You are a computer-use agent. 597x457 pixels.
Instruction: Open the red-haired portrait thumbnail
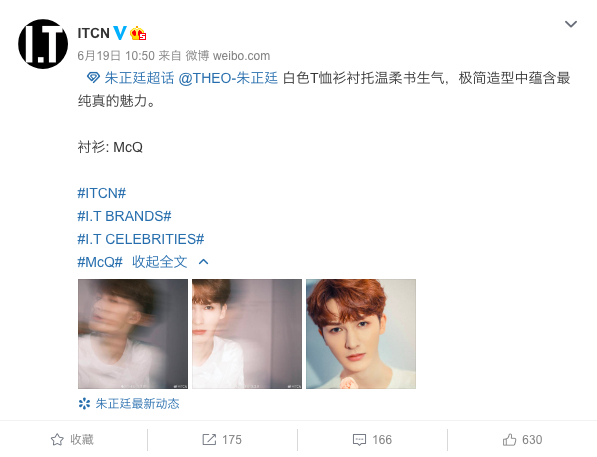361,334
